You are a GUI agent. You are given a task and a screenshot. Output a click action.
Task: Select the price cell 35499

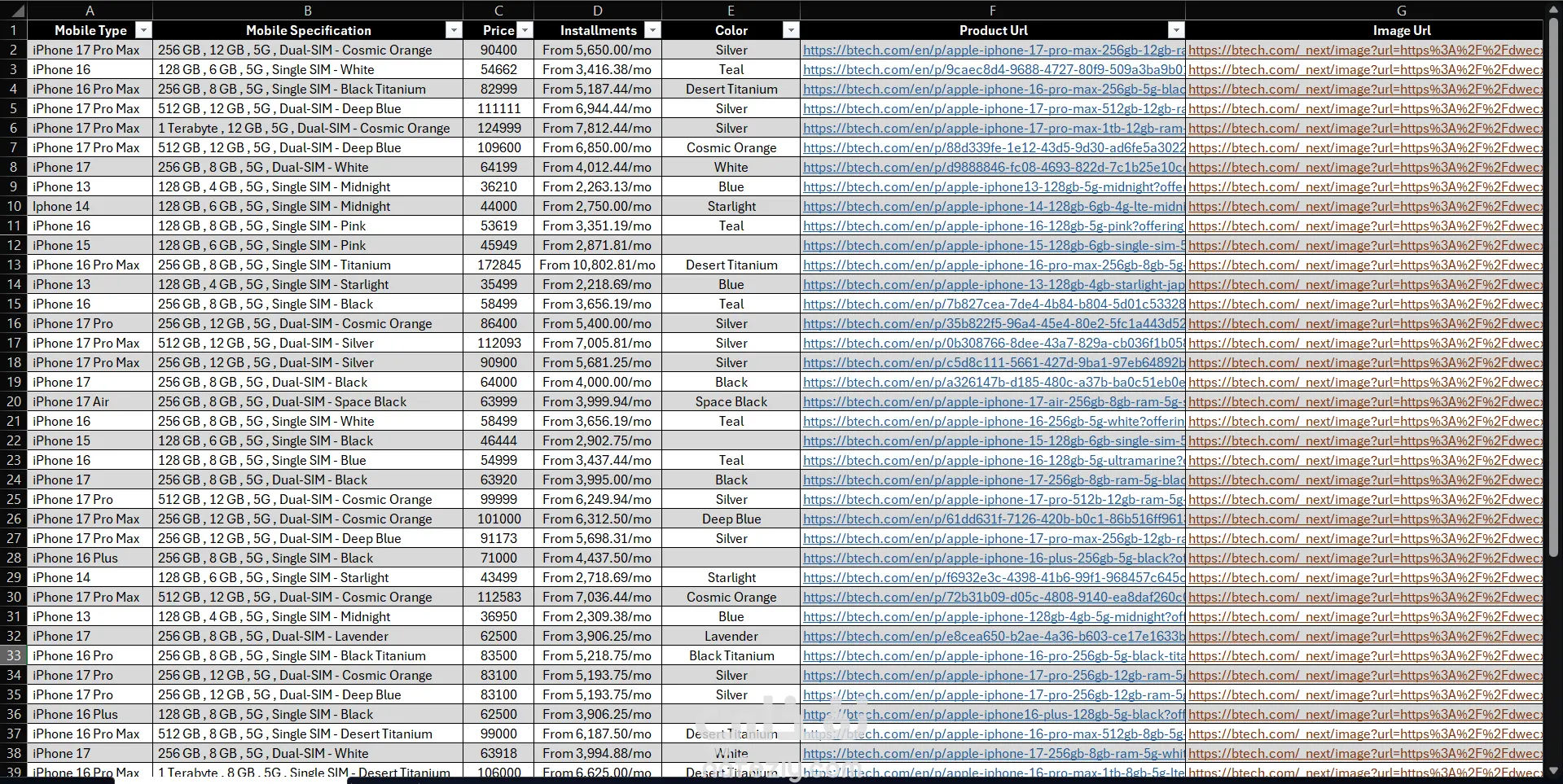498,284
